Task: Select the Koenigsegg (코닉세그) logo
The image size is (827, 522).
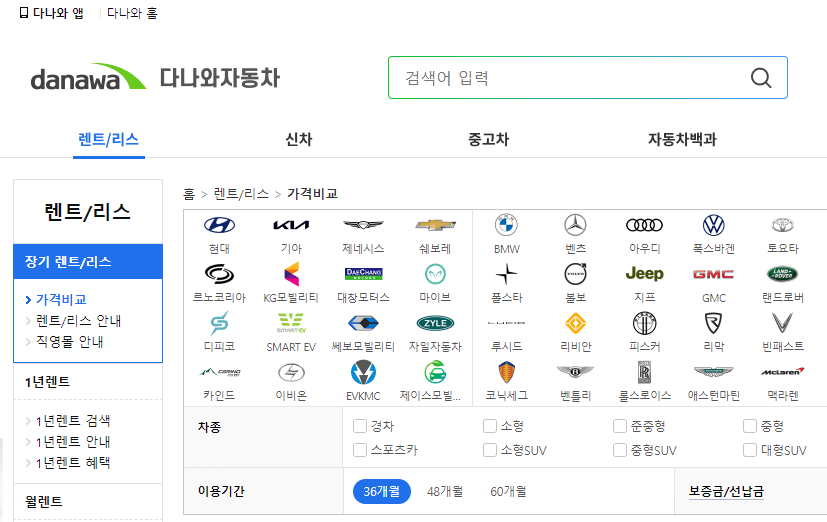Action: pos(506,372)
